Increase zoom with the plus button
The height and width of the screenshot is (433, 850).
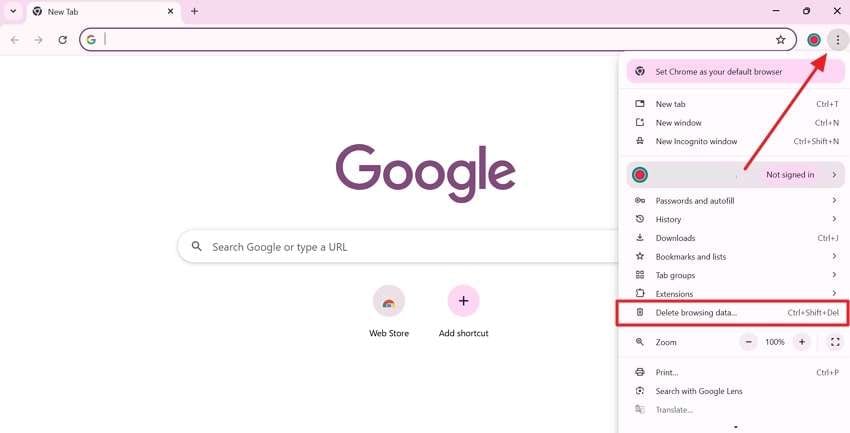801,342
